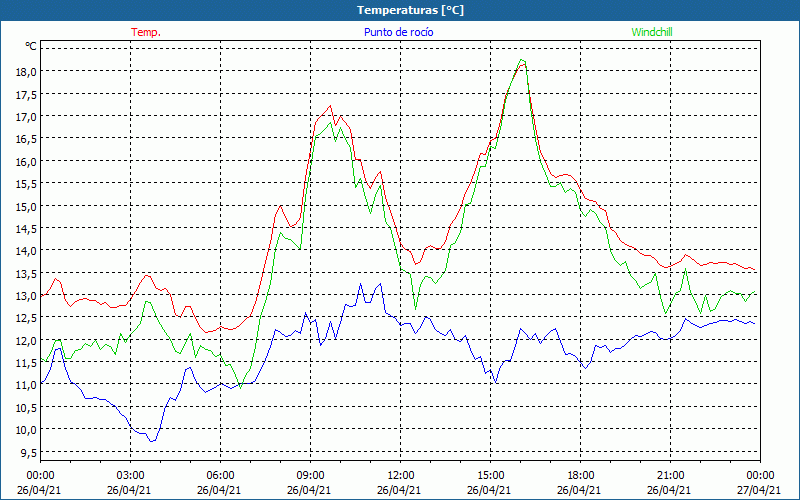800x500 pixels.
Task: Click the 27/04/21 date label
Action: (x=758, y=490)
